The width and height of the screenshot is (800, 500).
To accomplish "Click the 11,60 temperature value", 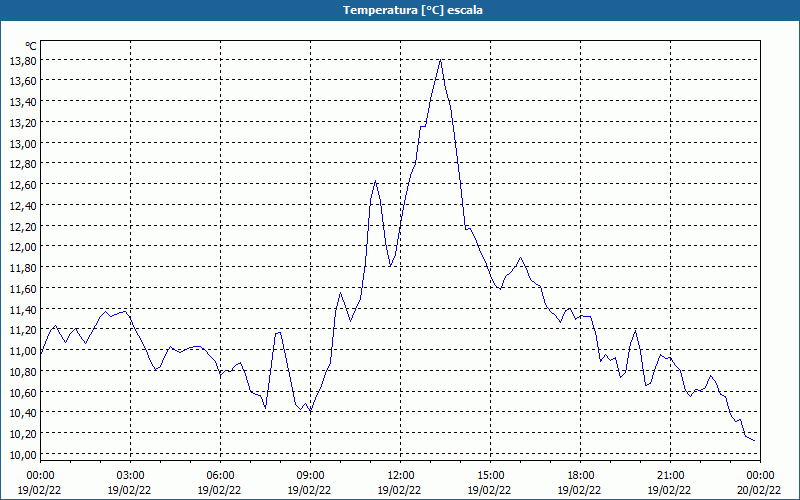I will (23, 289).
